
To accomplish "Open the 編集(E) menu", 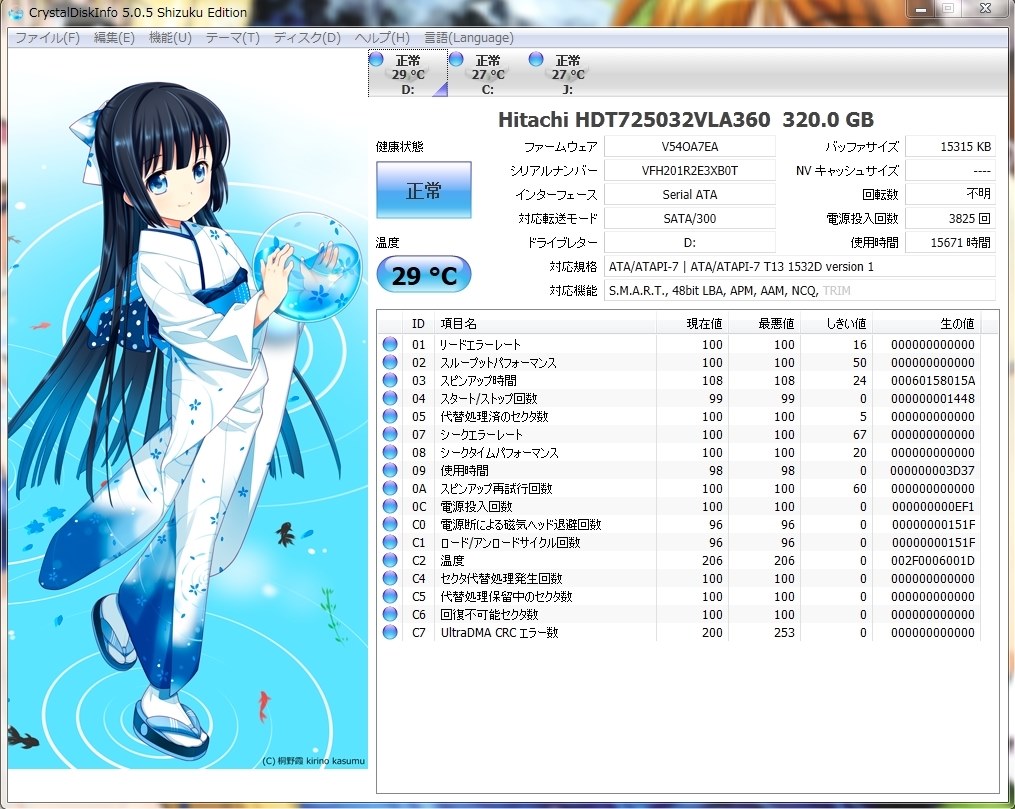I will pyautogui.click(x=114, y=38).
